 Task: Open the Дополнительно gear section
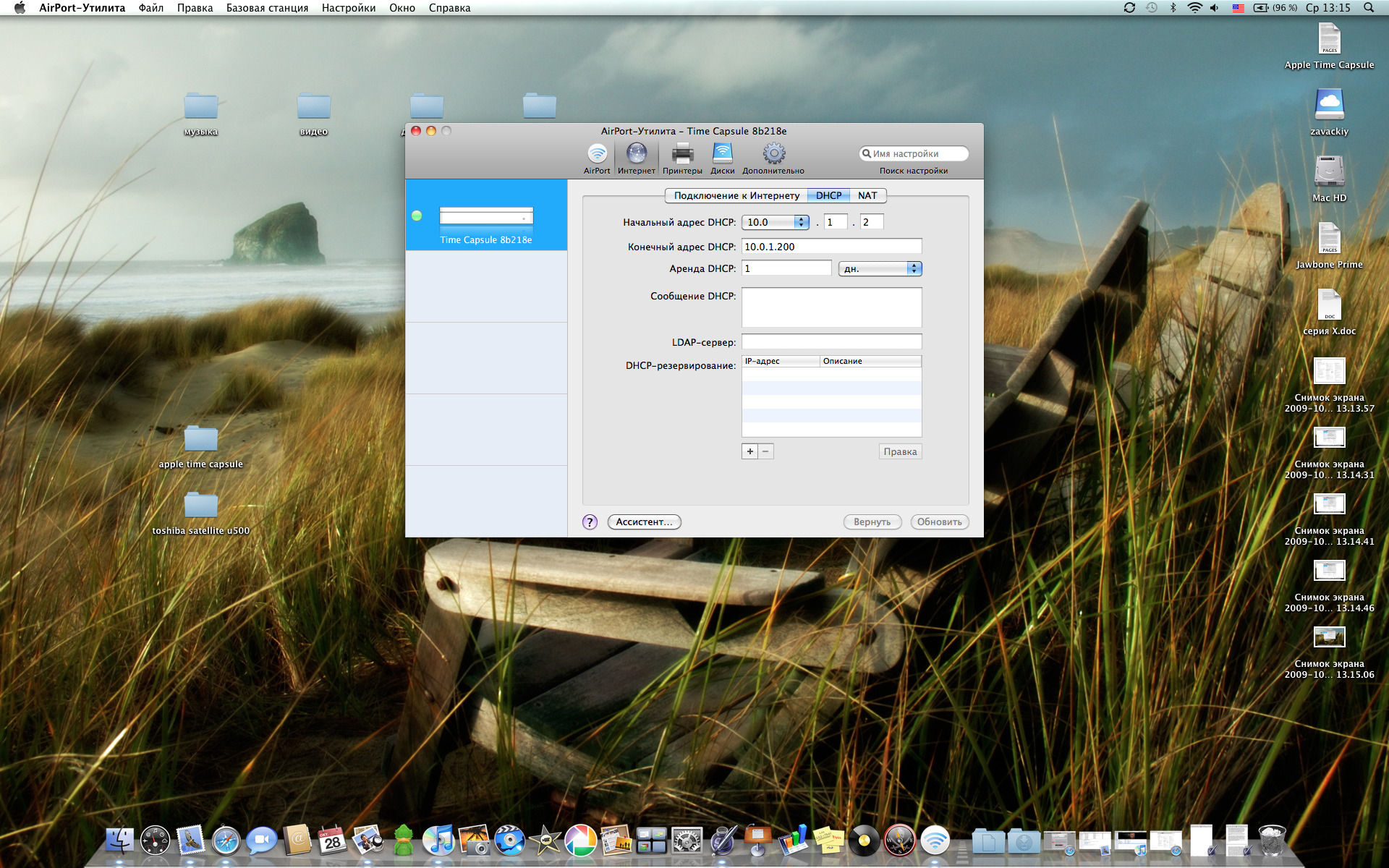pos(773,158)
